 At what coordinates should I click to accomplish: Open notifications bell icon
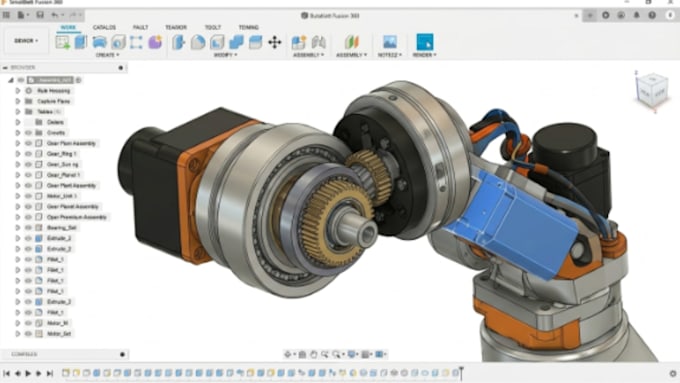pos(636,15)
